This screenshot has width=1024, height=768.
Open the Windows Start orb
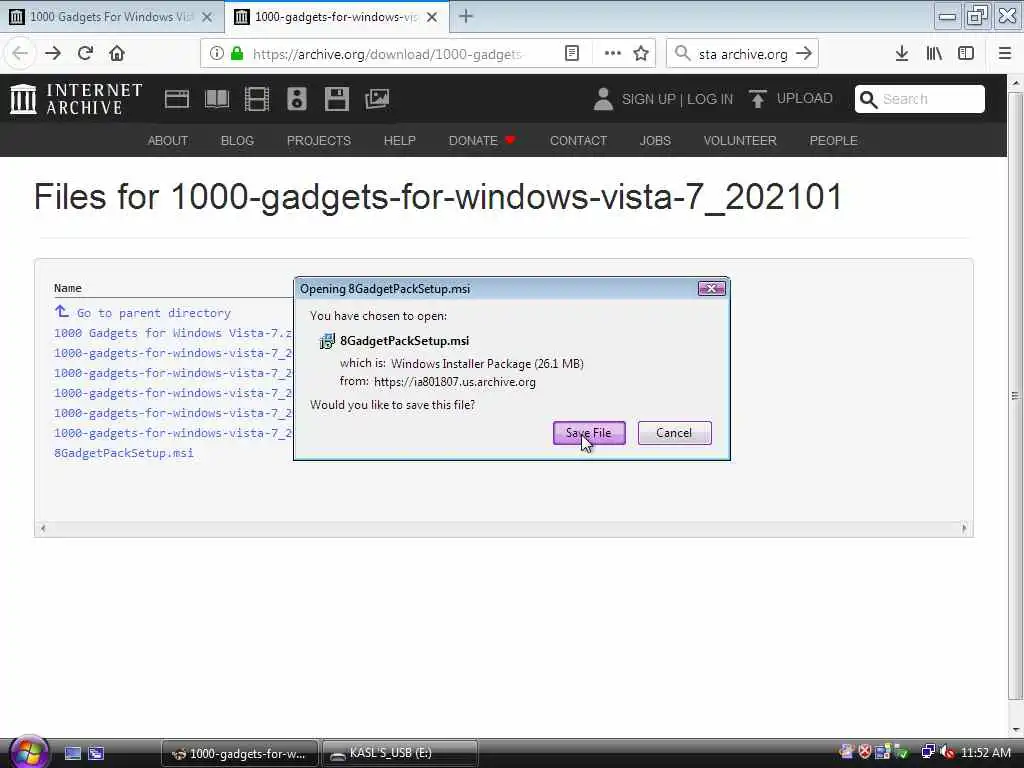[x=28, y=752]
